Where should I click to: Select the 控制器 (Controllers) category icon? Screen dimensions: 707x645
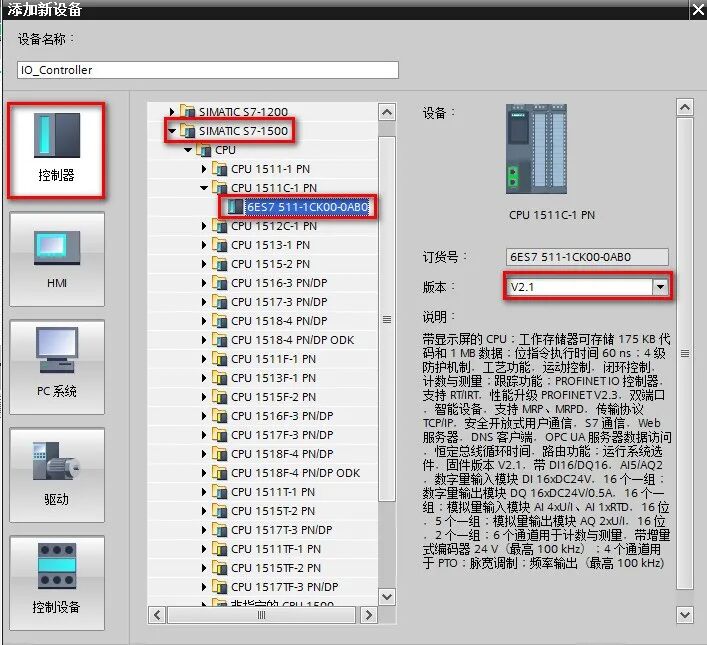click(57, 151)
